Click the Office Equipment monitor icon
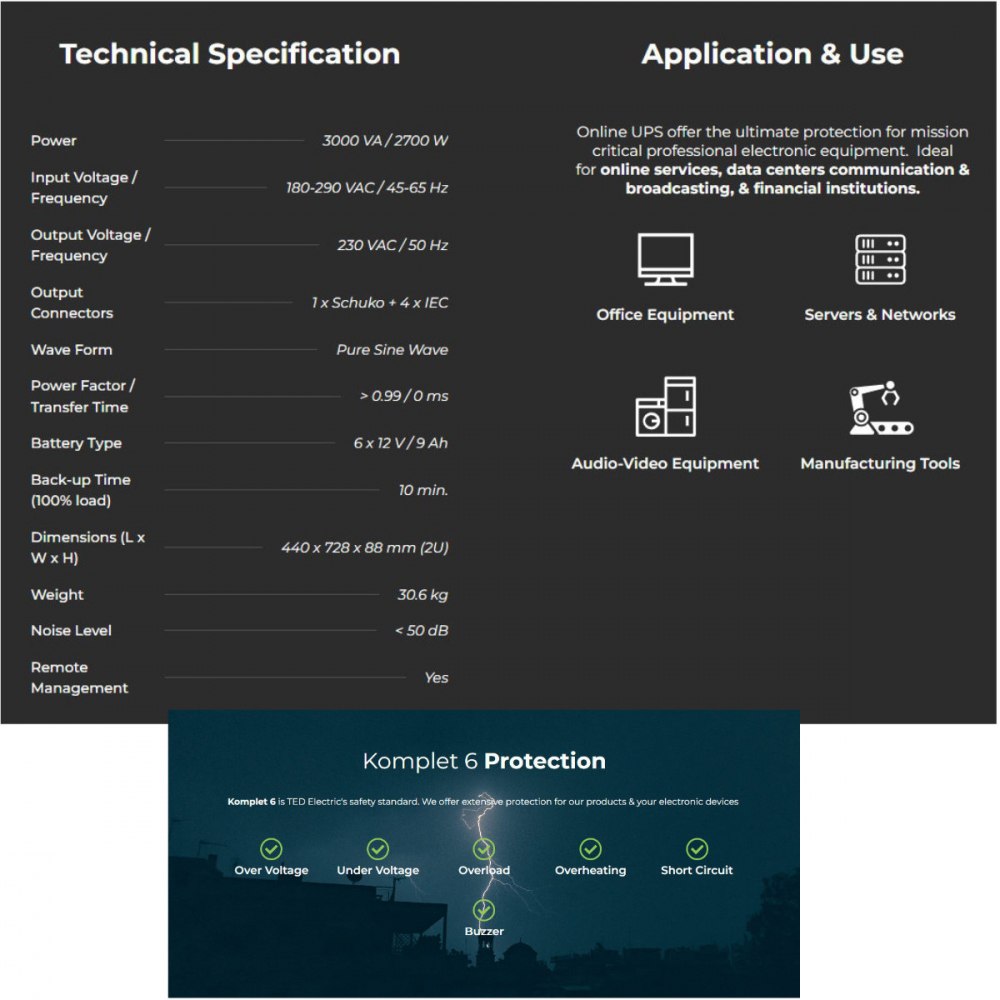This screenshot has width=1000, height=1000. [665, 260]
